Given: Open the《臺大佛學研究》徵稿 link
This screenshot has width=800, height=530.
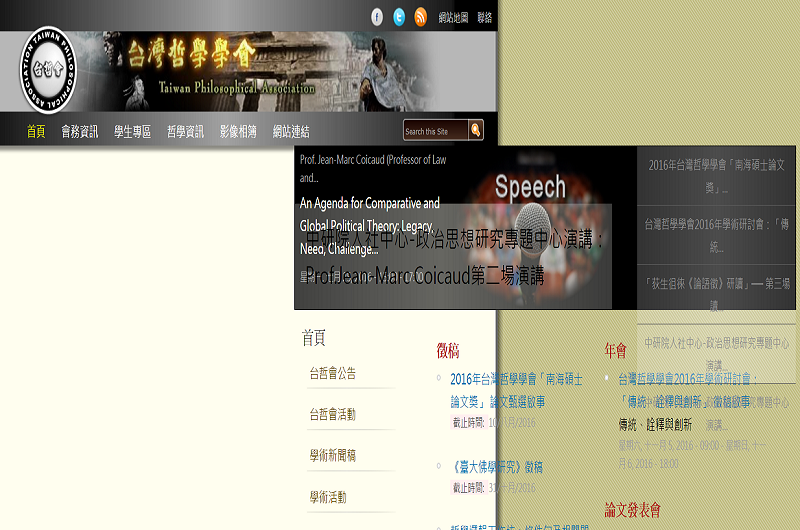Looking at the screenshot, I should (497, 467).
